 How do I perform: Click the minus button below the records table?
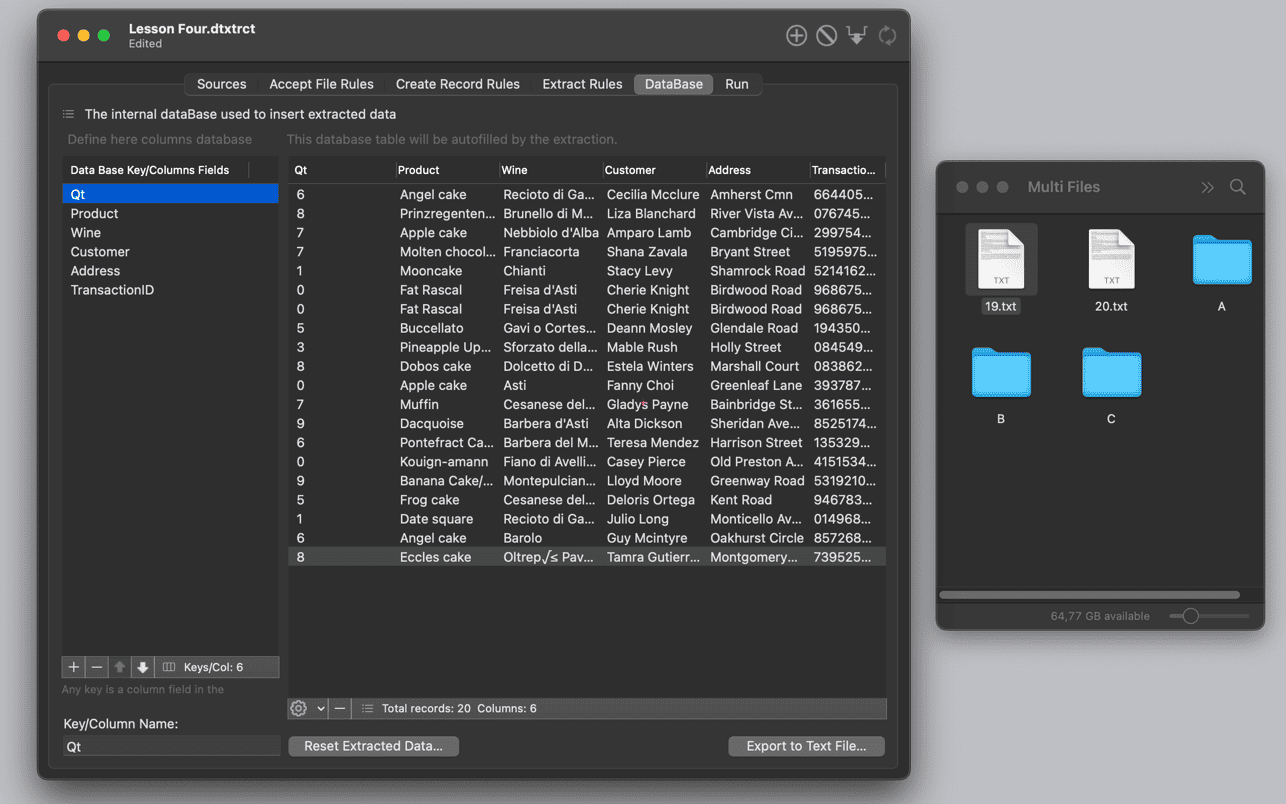pos(340,708)
